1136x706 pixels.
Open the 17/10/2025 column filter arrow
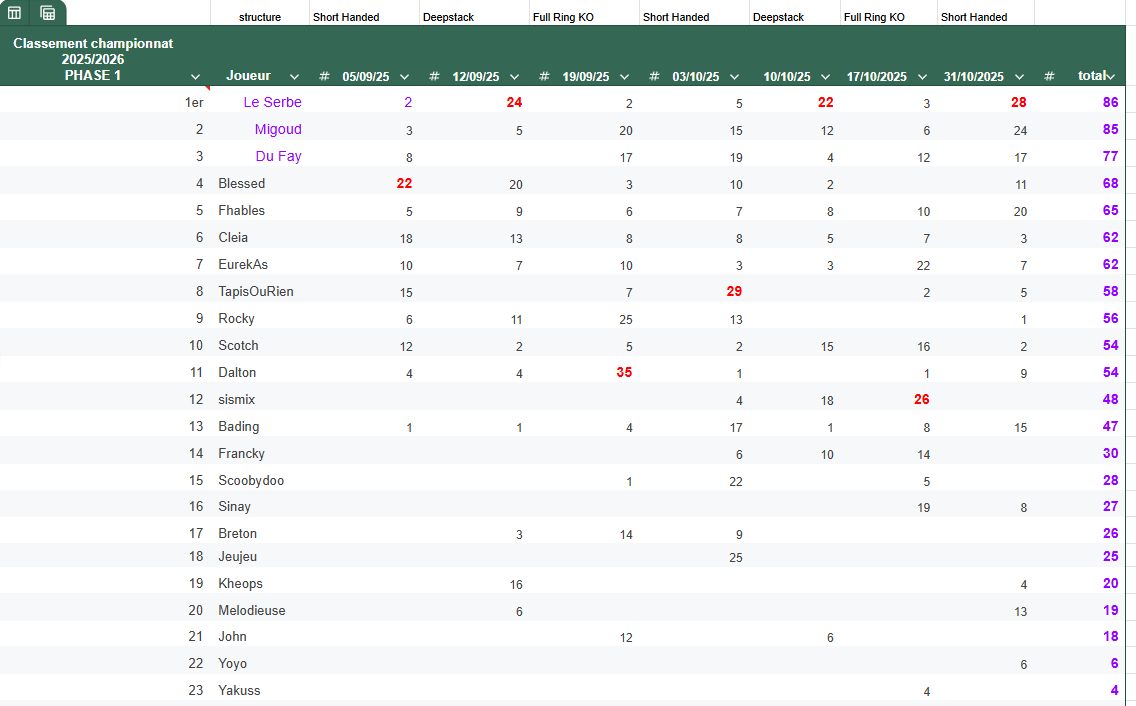tap(923, 77)
